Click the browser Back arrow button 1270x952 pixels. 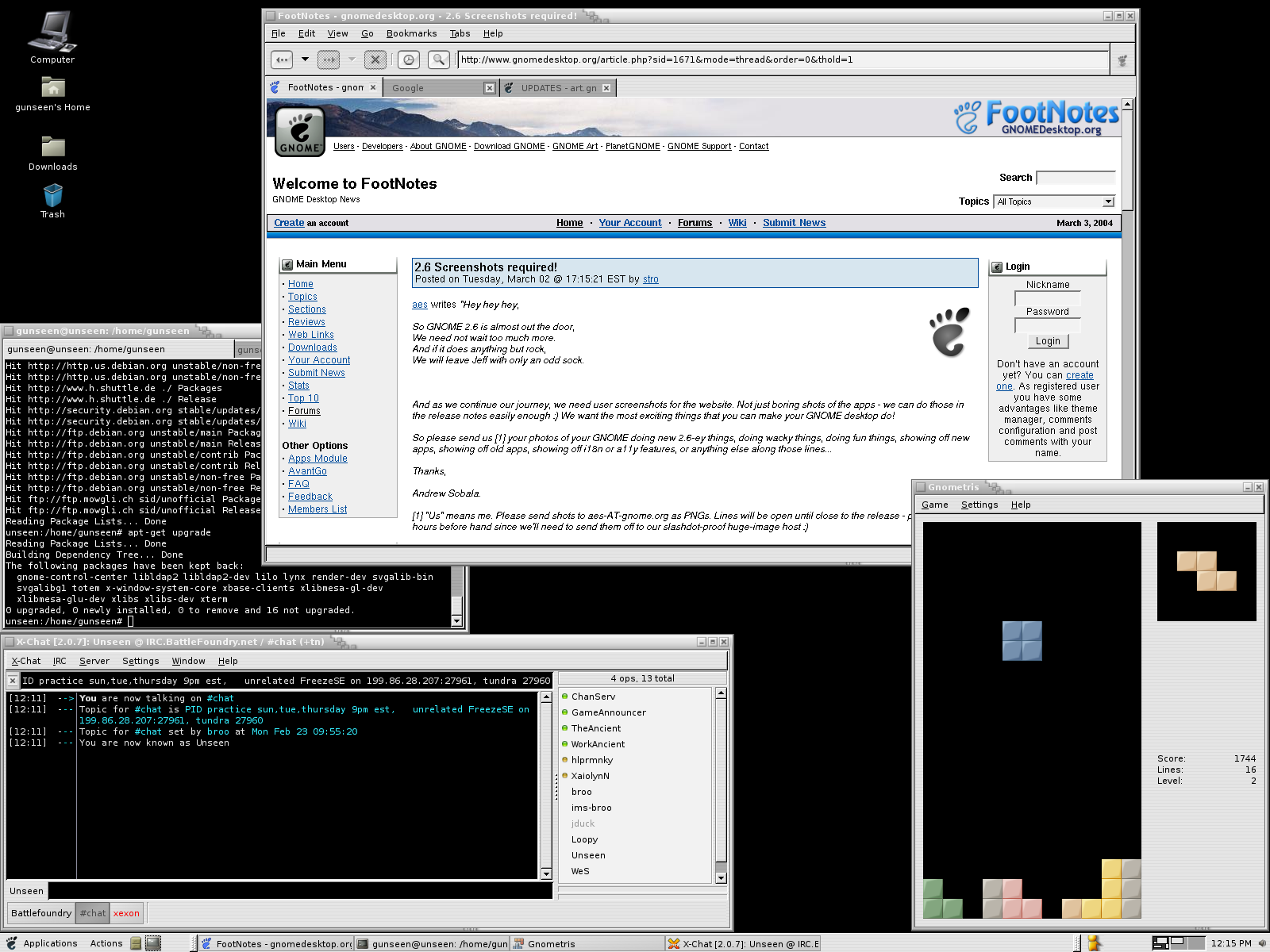point(282,59)
